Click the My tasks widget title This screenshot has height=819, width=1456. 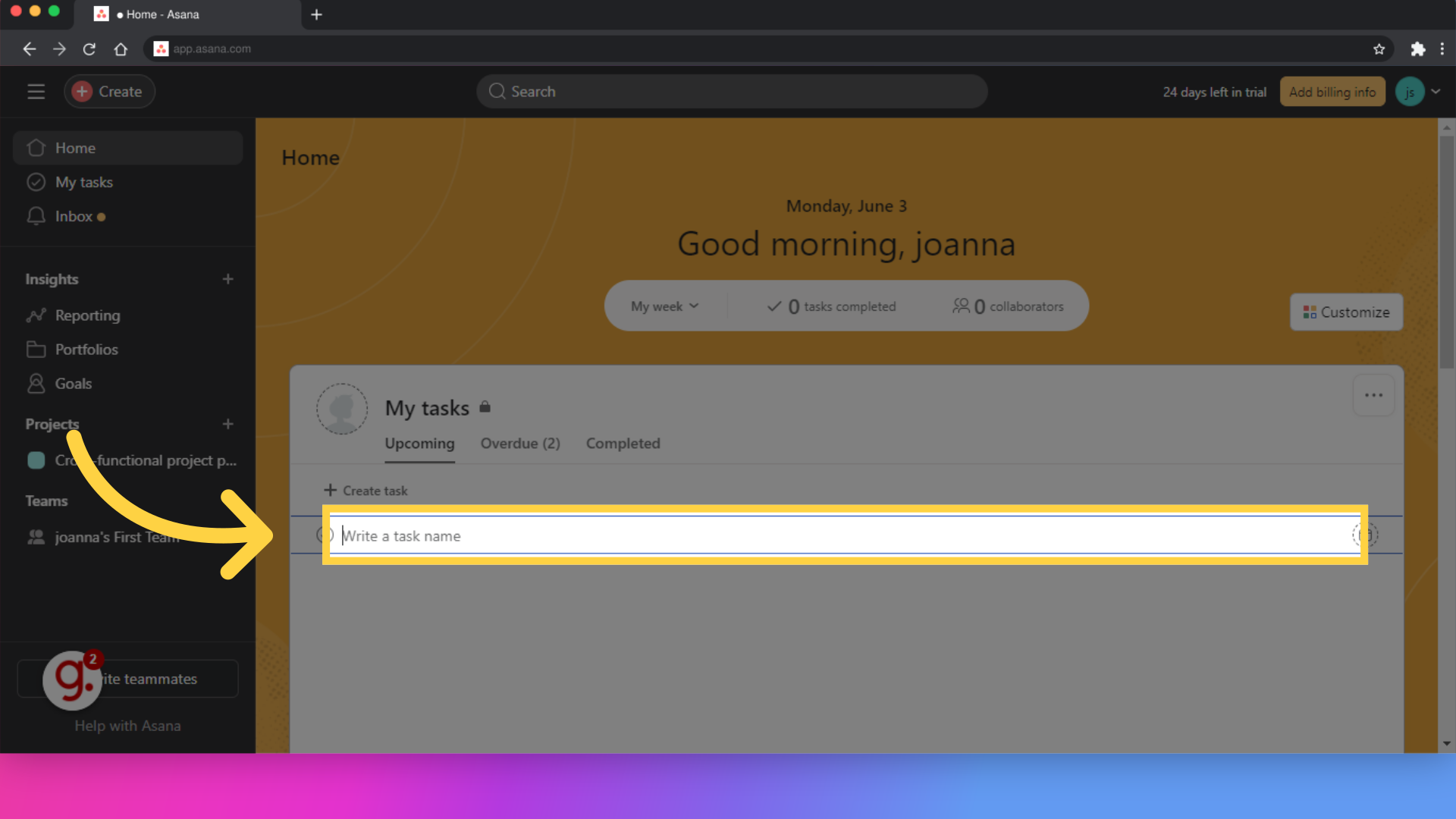pyautogui.click(x=427, y=408)
